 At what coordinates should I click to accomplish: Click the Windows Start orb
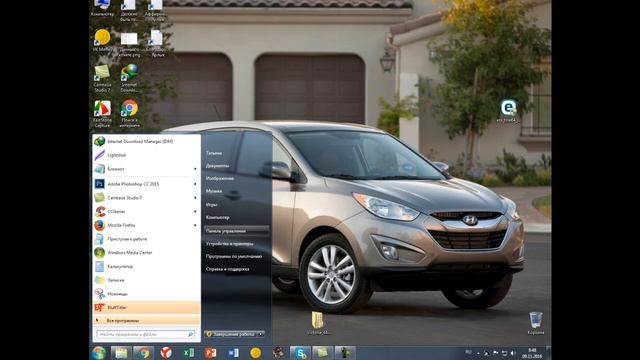99,353
